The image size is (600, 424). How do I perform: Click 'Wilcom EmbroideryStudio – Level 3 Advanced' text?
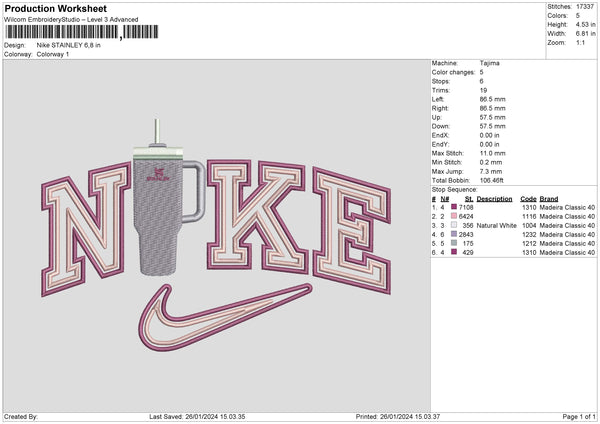71,20
